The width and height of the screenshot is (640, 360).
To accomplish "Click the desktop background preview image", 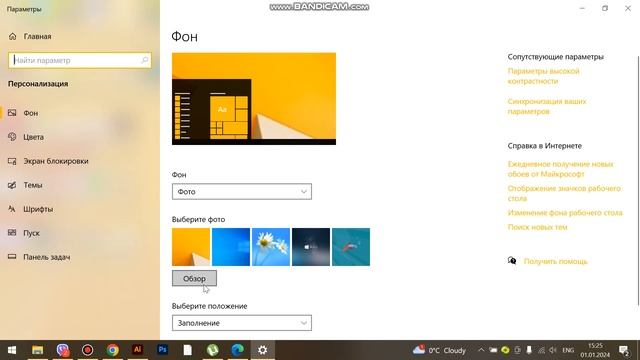I will pos(254,99).
